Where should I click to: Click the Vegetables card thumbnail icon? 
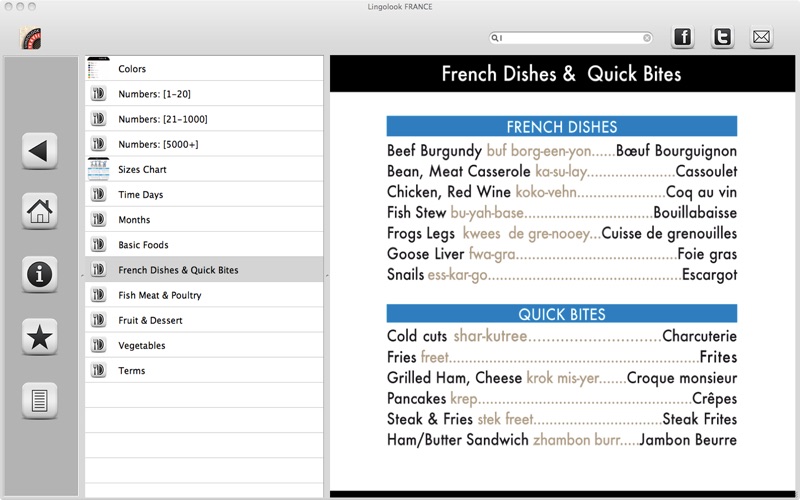coord(98,345)
